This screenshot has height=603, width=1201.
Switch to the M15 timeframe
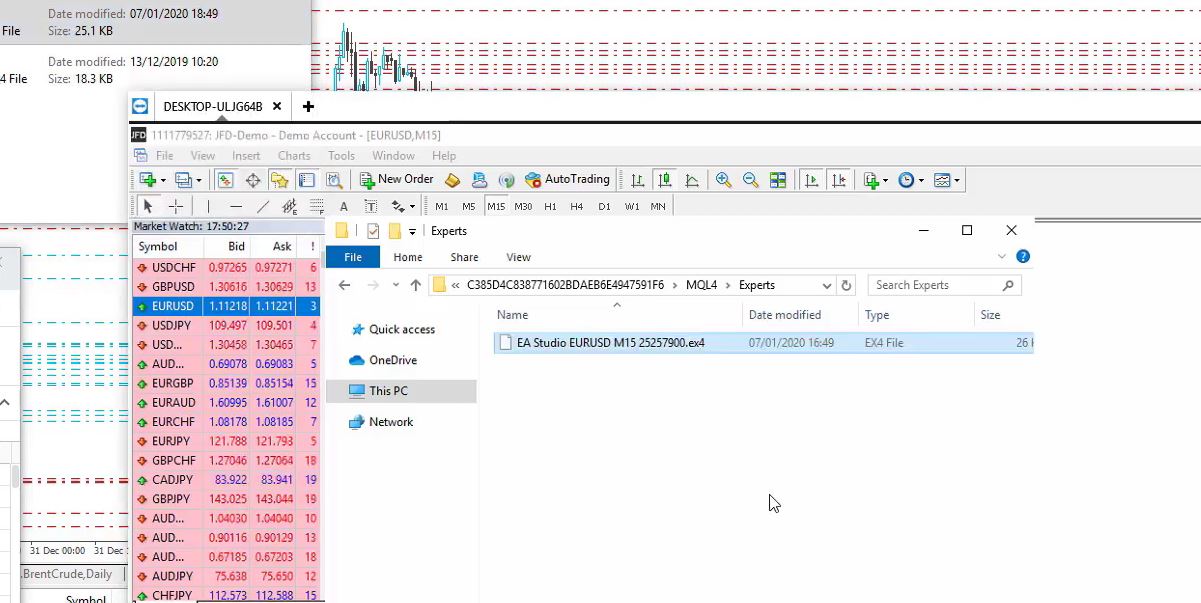496,207
